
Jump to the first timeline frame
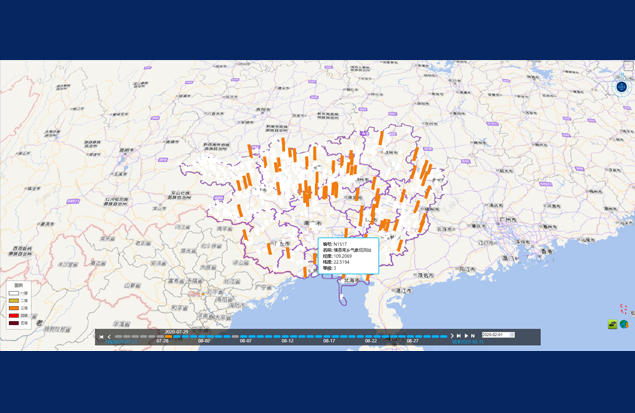tap(101, 336)
